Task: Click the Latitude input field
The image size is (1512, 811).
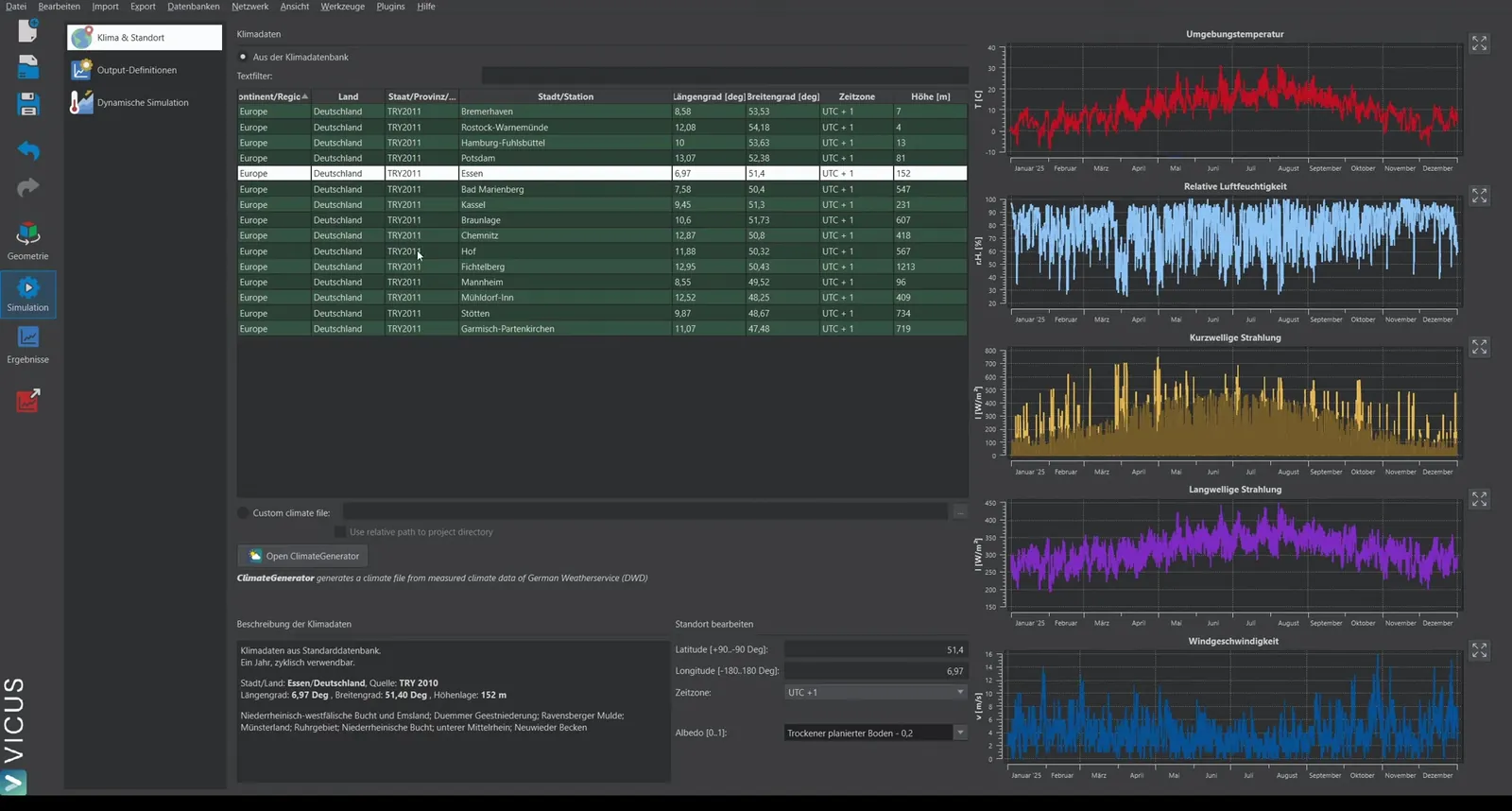Action: pyautogui.click(x=876, y=650)
